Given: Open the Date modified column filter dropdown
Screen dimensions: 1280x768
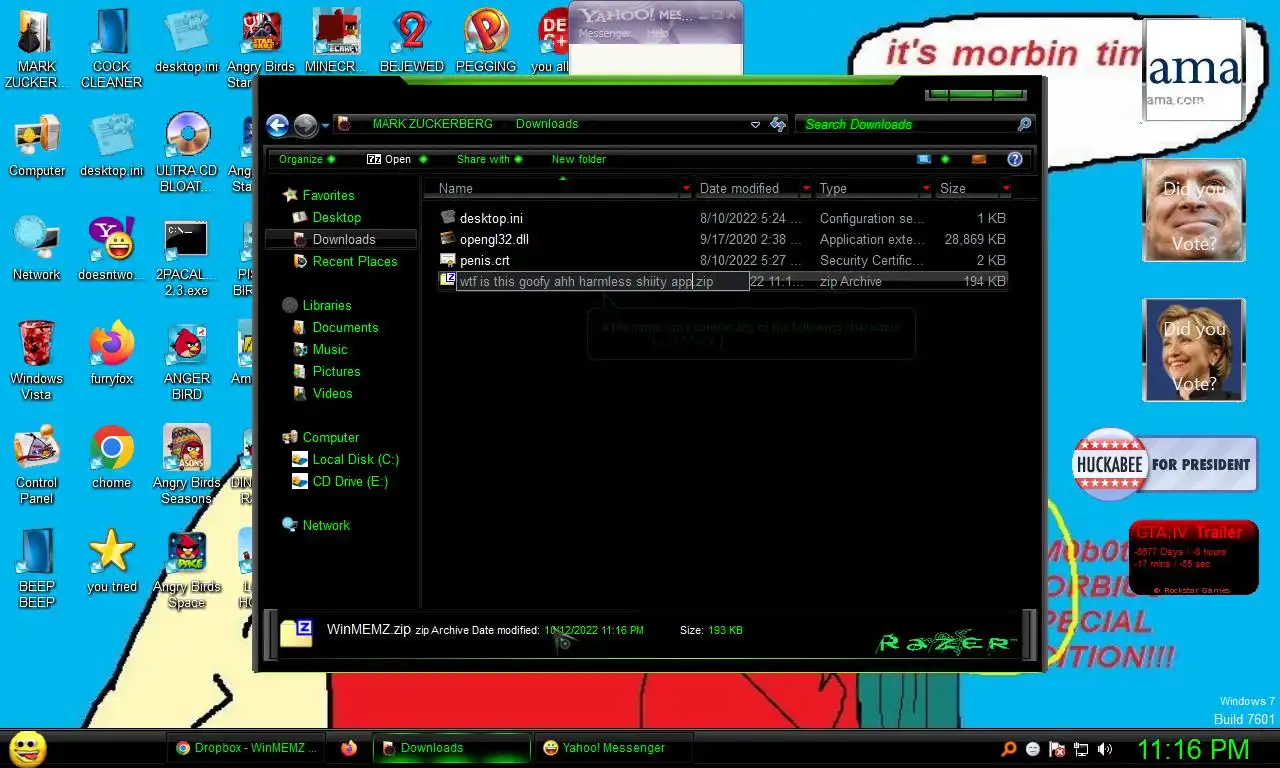Looking at the screenshot, I should (x=806, y=188).
